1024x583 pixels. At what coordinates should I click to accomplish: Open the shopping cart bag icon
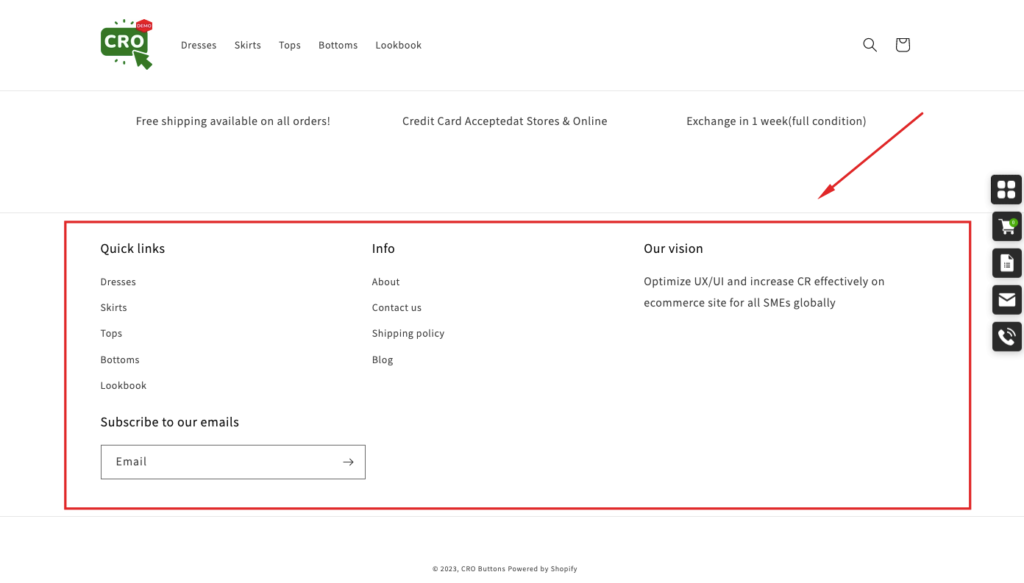[x=903, y=45]
